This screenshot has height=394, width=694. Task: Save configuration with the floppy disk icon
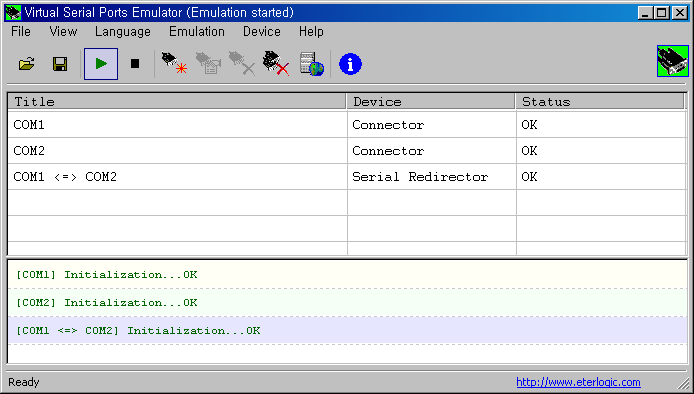coord(60,64)
